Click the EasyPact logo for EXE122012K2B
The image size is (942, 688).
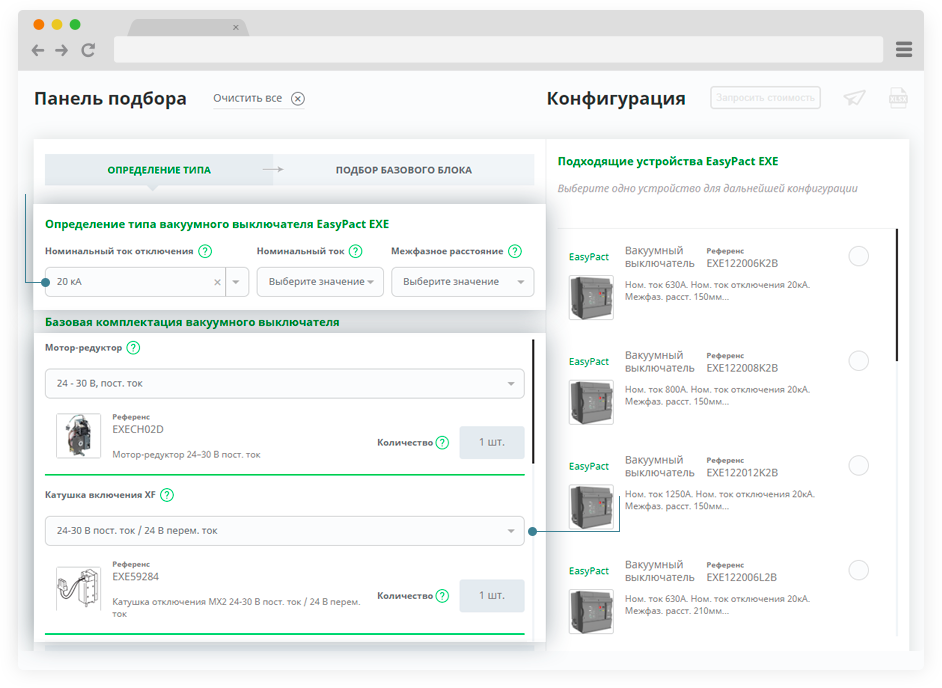pos(589,466)
